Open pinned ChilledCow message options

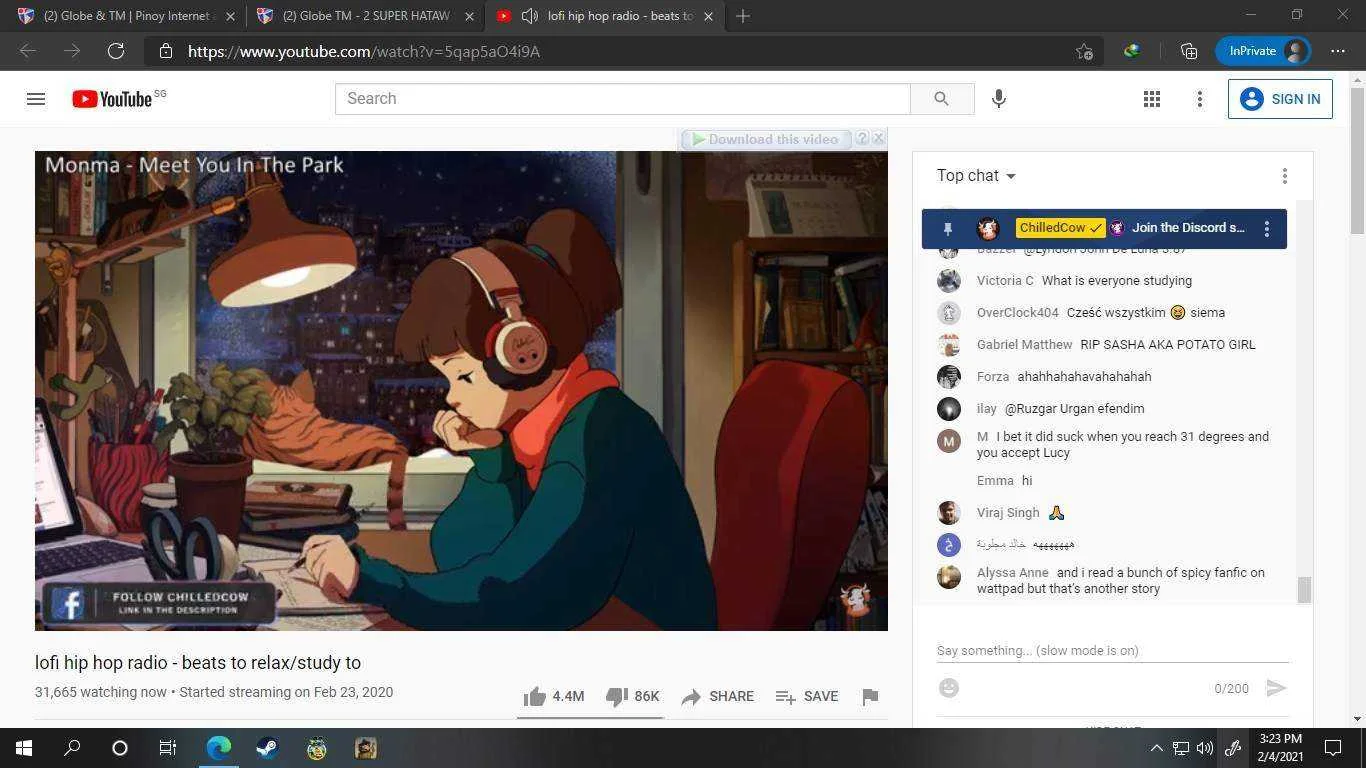click(1267, 229)
